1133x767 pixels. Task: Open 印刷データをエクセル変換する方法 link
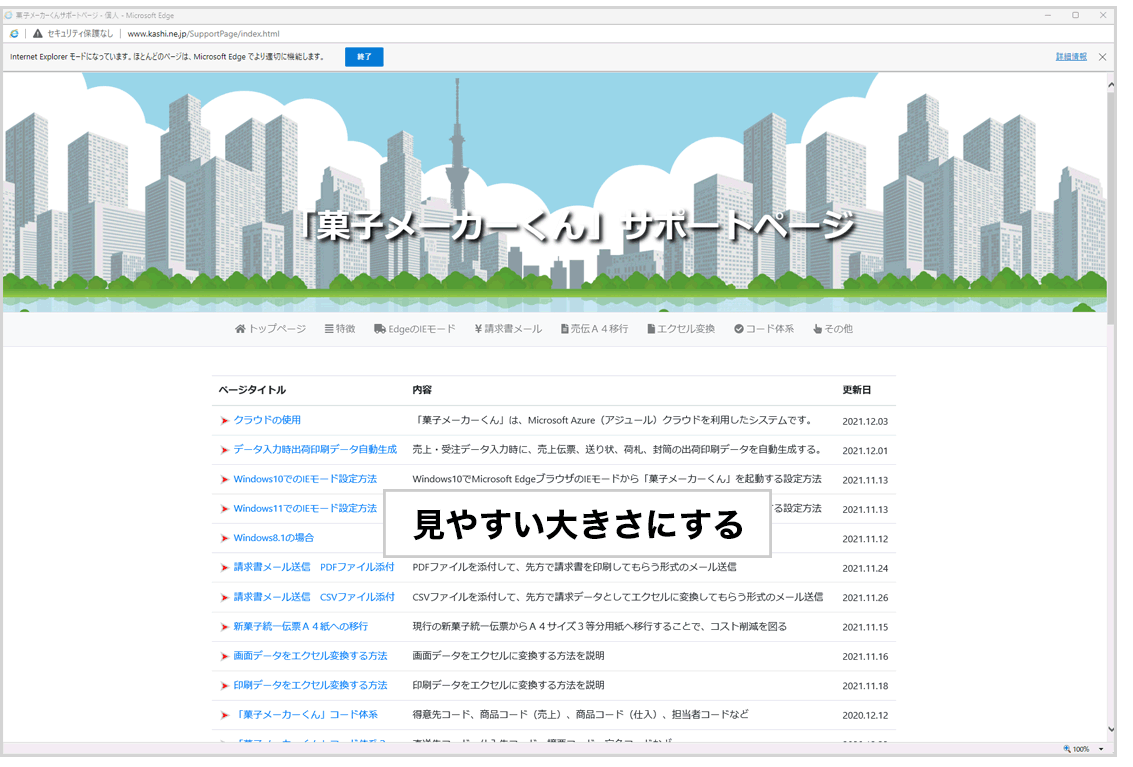(x=310, y=685)
